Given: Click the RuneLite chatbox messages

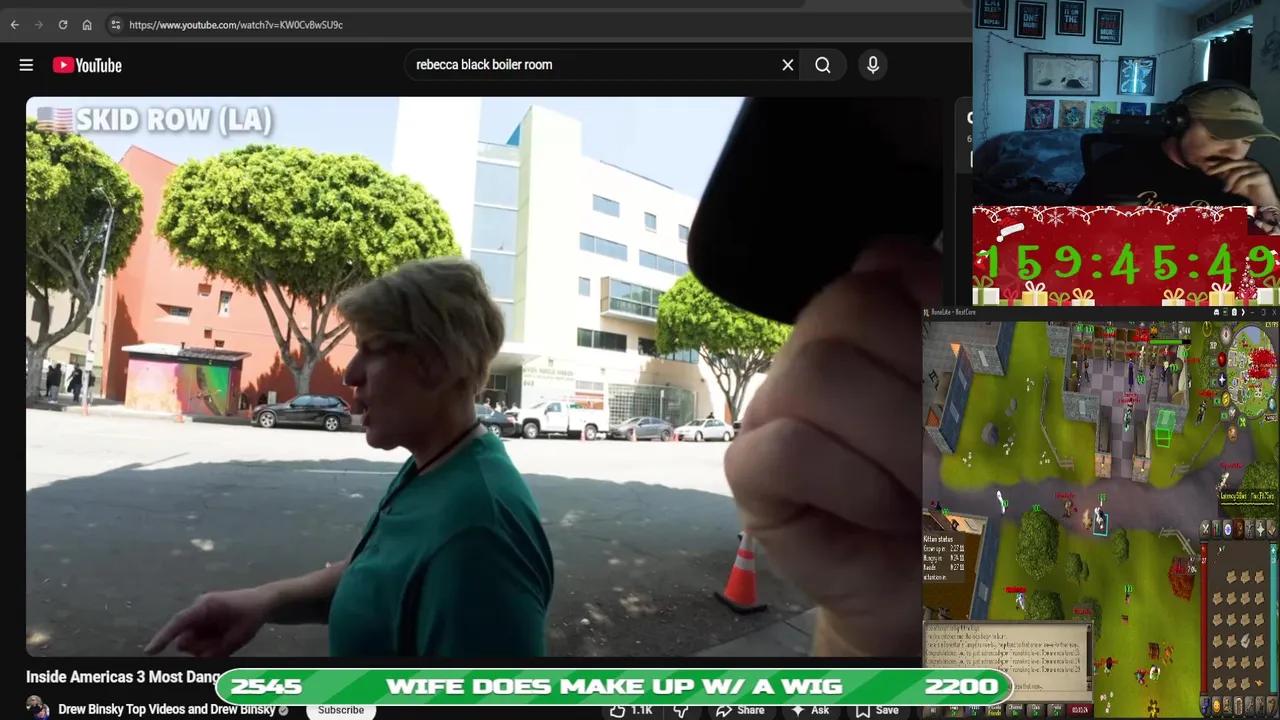Looking at the screenshot, I should [x=1006, y=660].
